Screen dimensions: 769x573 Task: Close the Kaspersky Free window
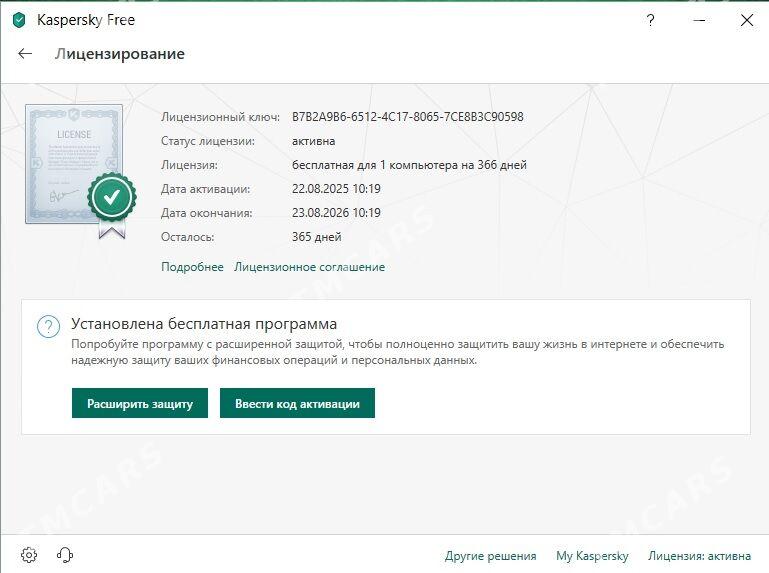747,20
